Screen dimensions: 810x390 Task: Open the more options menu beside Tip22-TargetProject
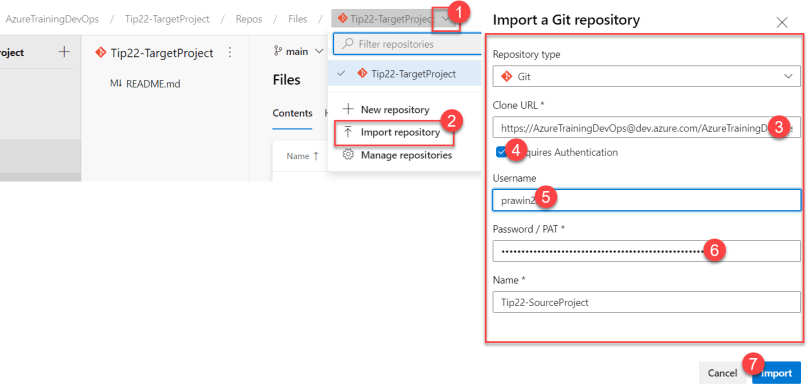[x=230, y=53]
